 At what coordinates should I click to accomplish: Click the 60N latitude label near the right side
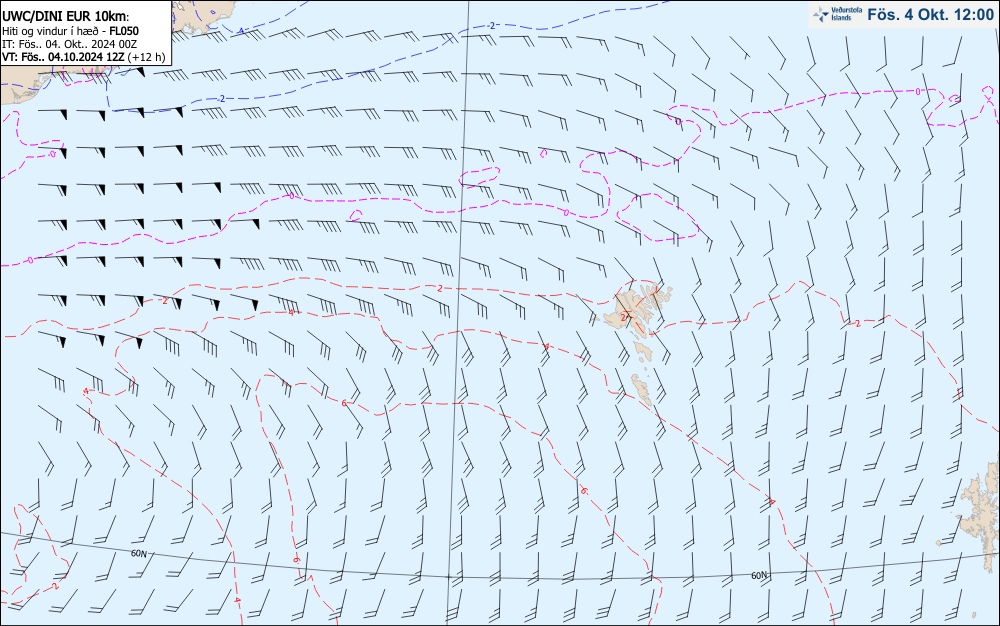pyautogui.click(x=759, y=576)
